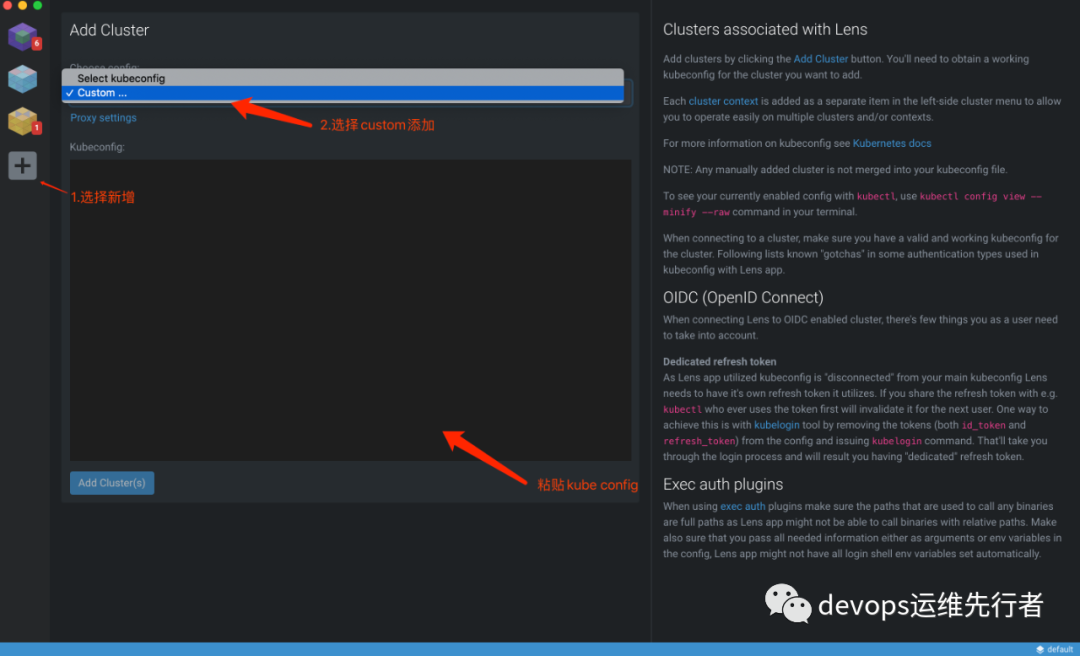Click the red macOS close window button
The width and height of the screenshot is (1080, 656).
coord(7,6)
